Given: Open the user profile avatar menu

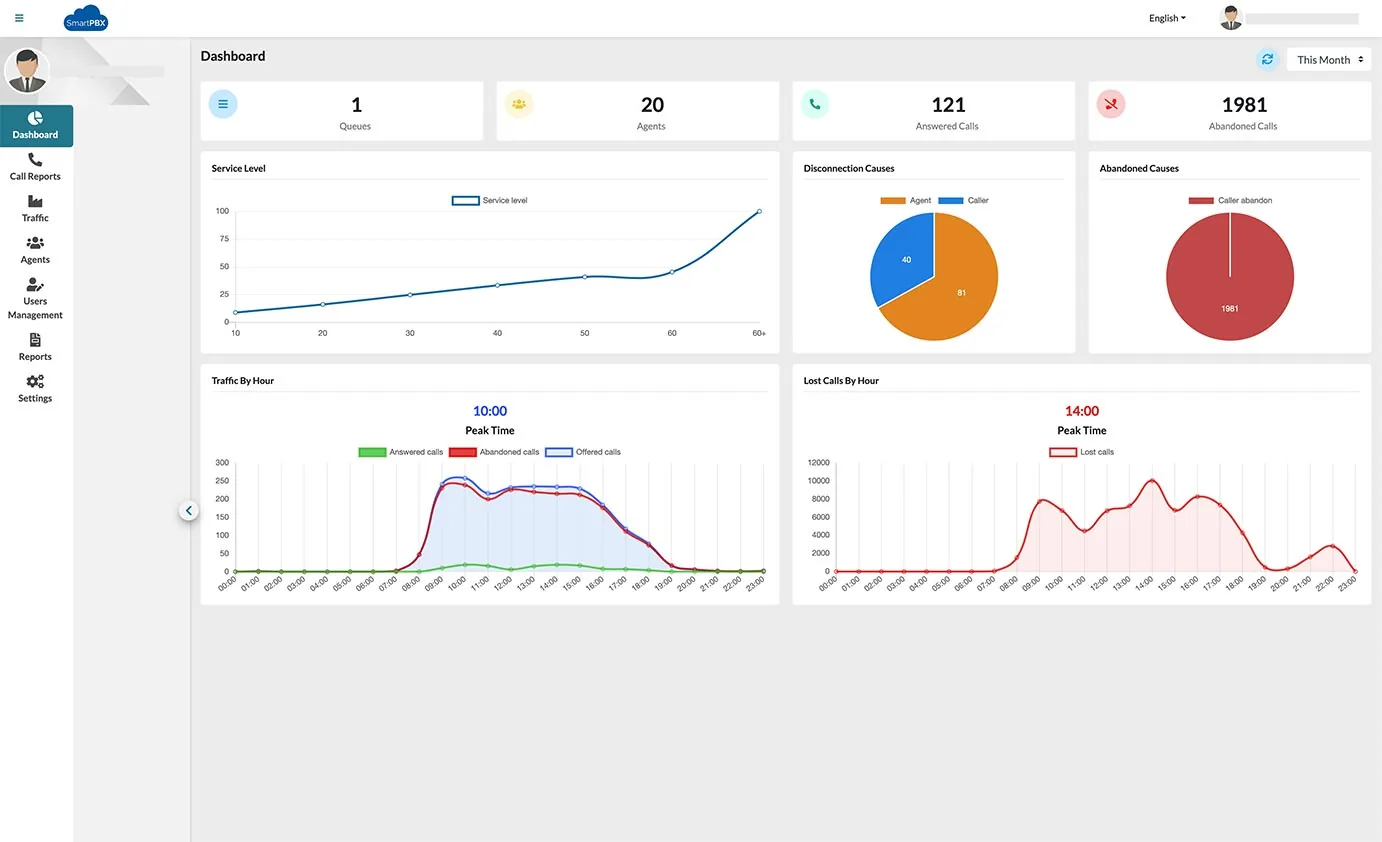Looking at the screenshot, I should pos(1230,17).
